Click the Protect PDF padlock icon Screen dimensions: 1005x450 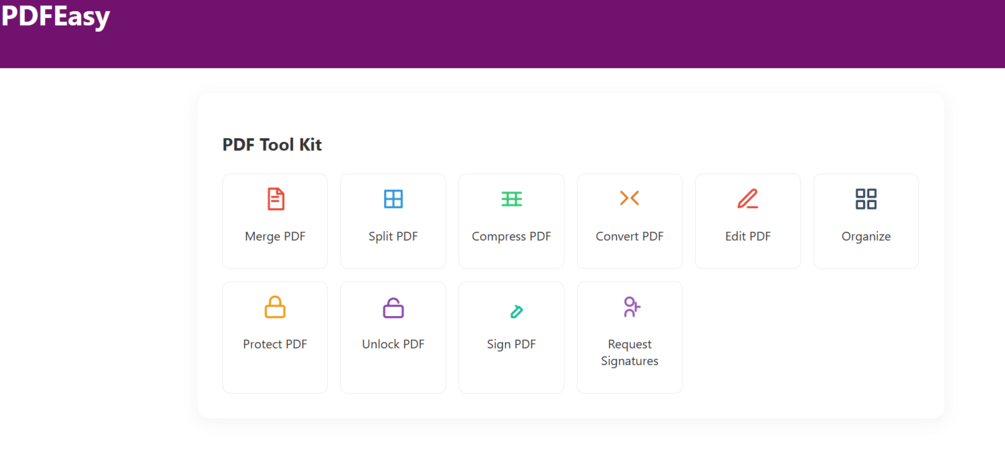point(275,307)
